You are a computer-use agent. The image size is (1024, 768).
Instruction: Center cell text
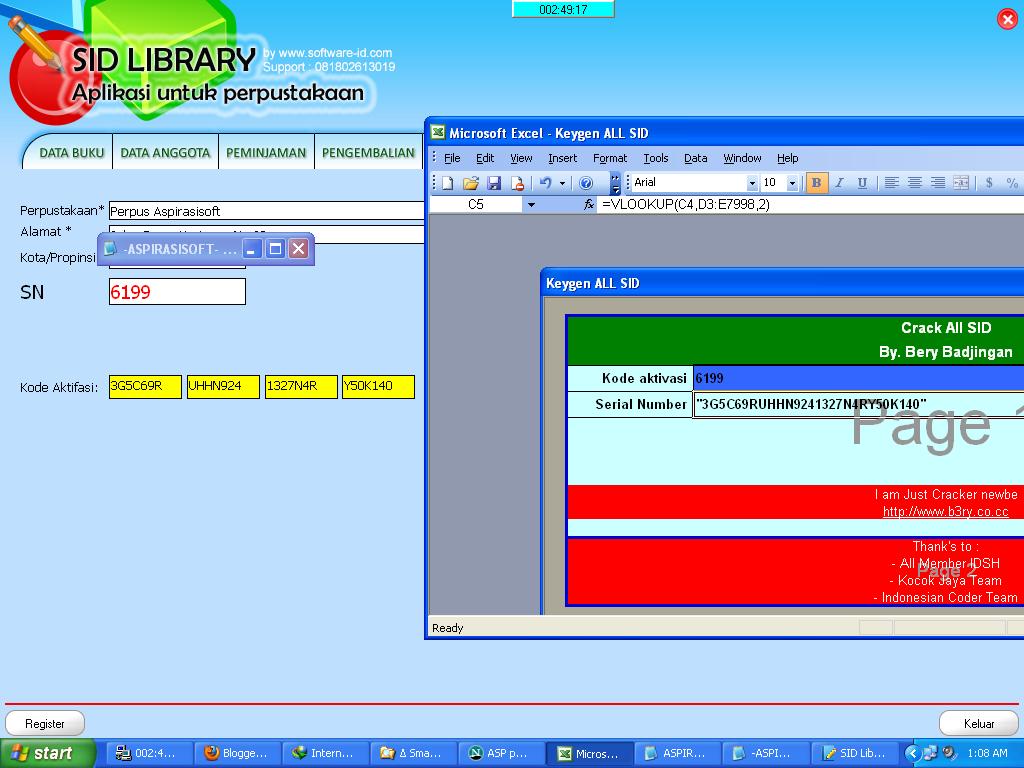(915, 183)
